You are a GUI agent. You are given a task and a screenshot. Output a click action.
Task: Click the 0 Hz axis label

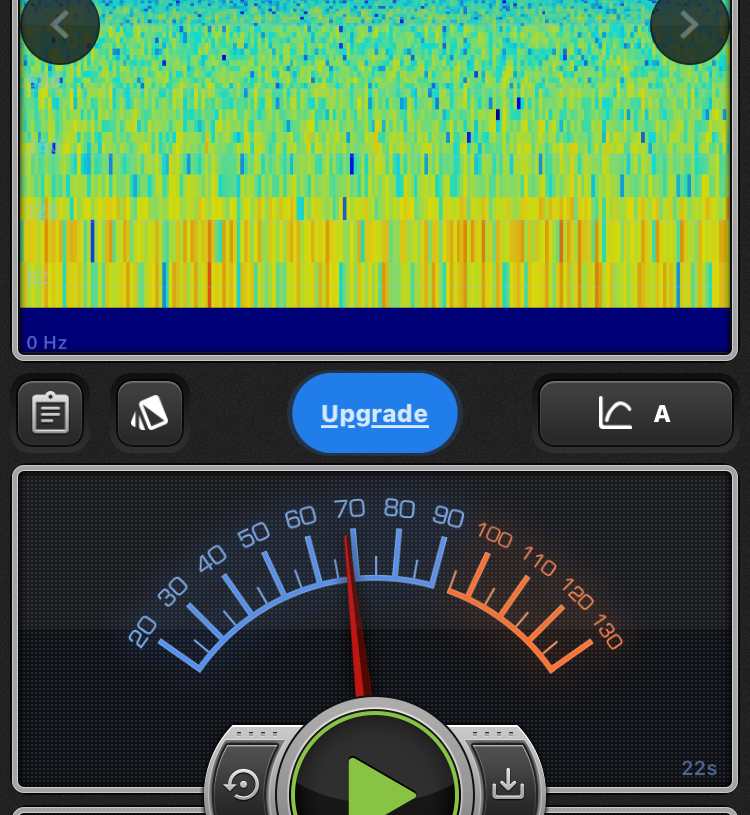tap(47, 343)
